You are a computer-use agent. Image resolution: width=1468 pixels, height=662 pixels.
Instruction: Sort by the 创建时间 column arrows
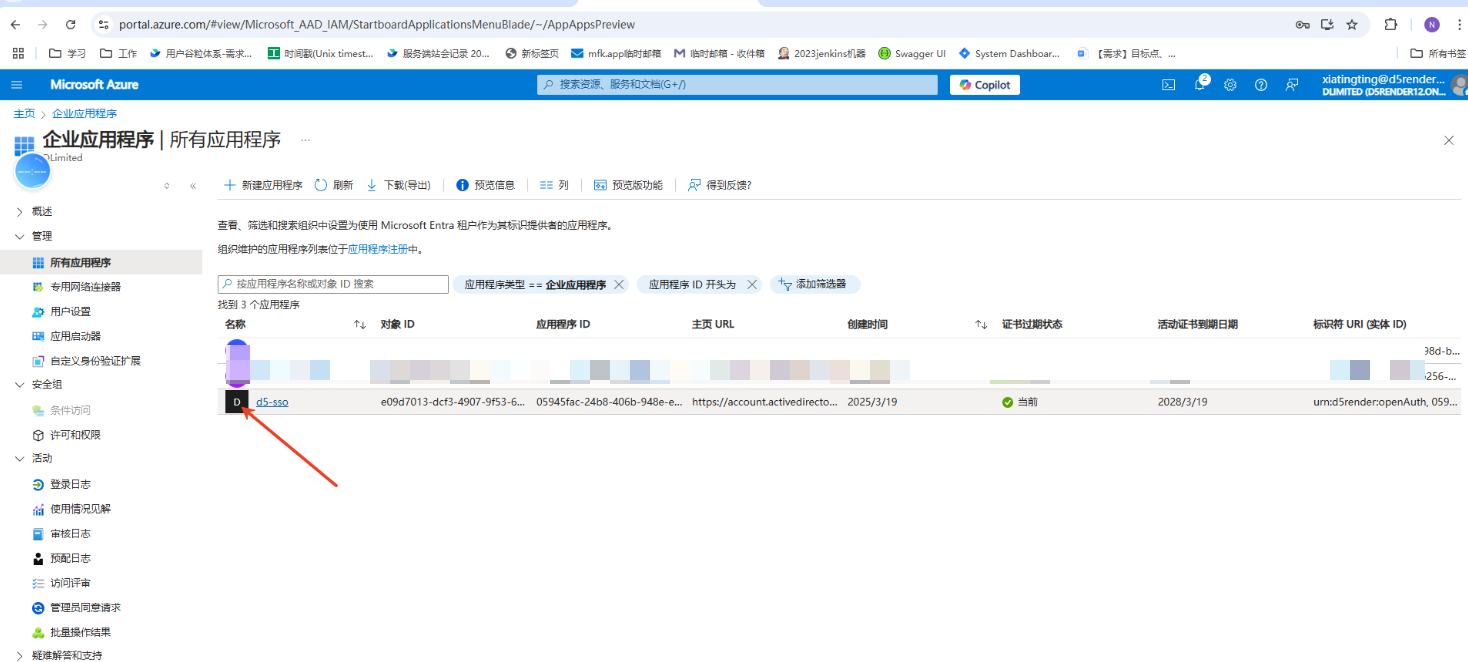982,325
